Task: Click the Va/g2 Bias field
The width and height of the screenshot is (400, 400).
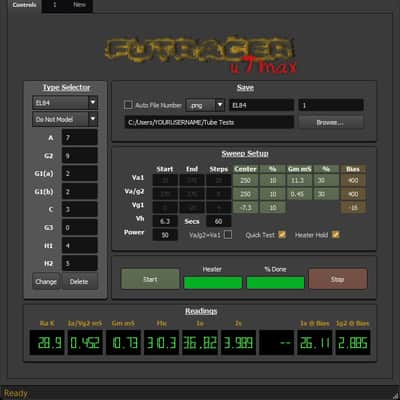Action: [353, 194]
